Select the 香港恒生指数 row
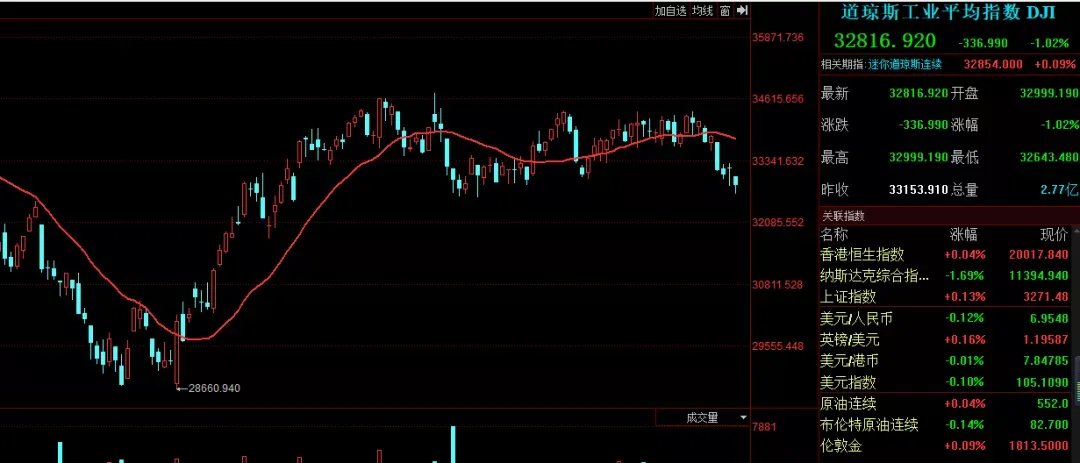Image resolution: width=1080 pixels, height=463 pixels. coord(944,254)
